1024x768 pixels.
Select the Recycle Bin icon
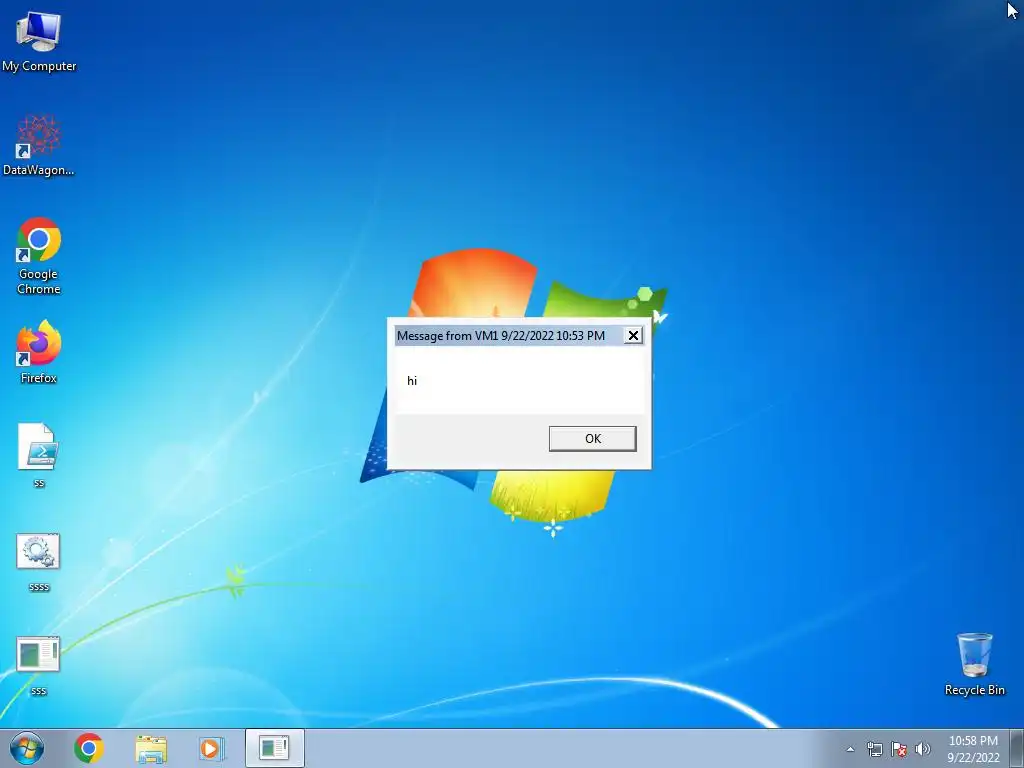(x=974, y=664)
